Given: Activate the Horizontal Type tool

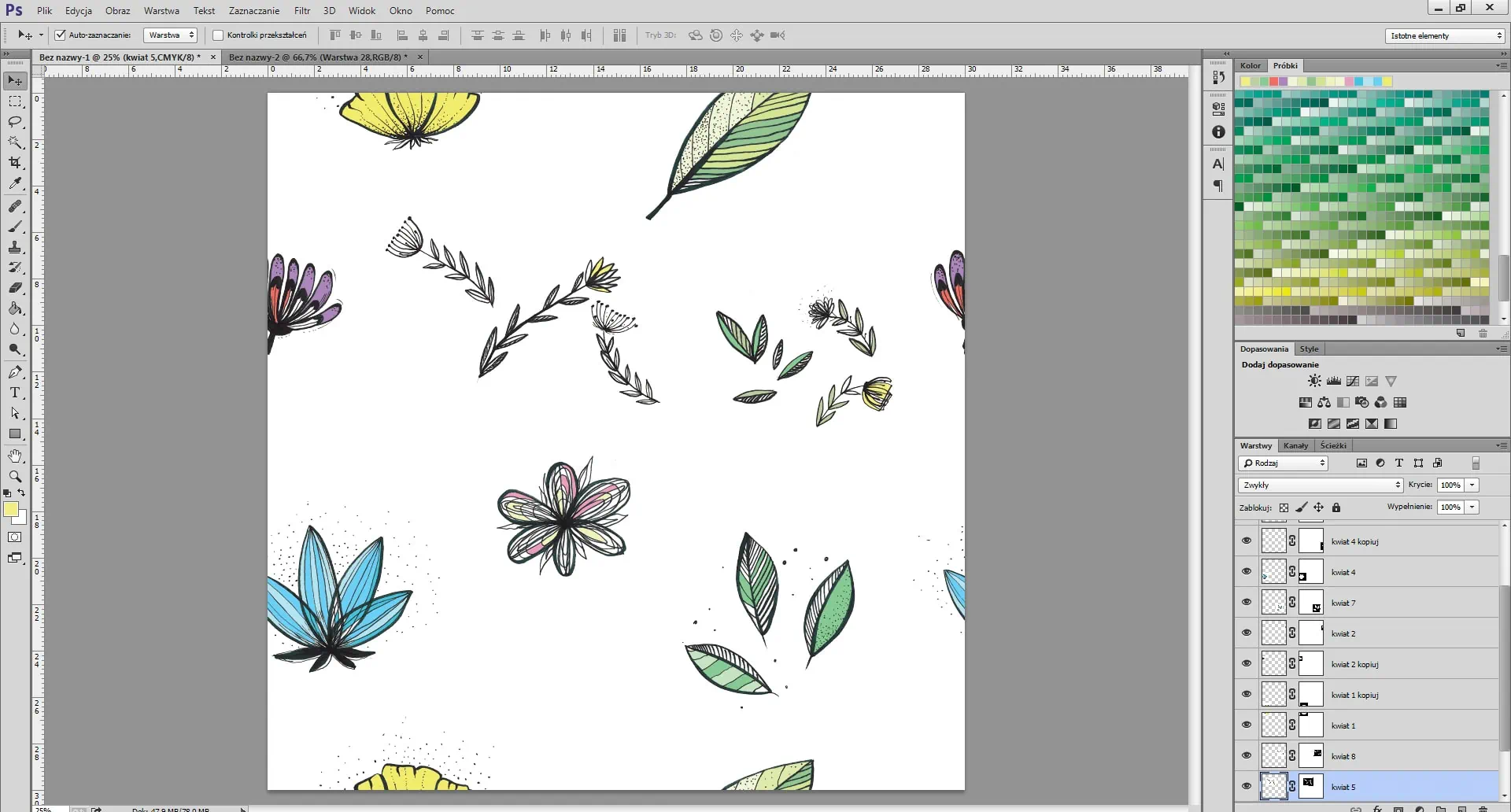Looking at the screenshot, I should pyautogui.click(x=15, y=393).
